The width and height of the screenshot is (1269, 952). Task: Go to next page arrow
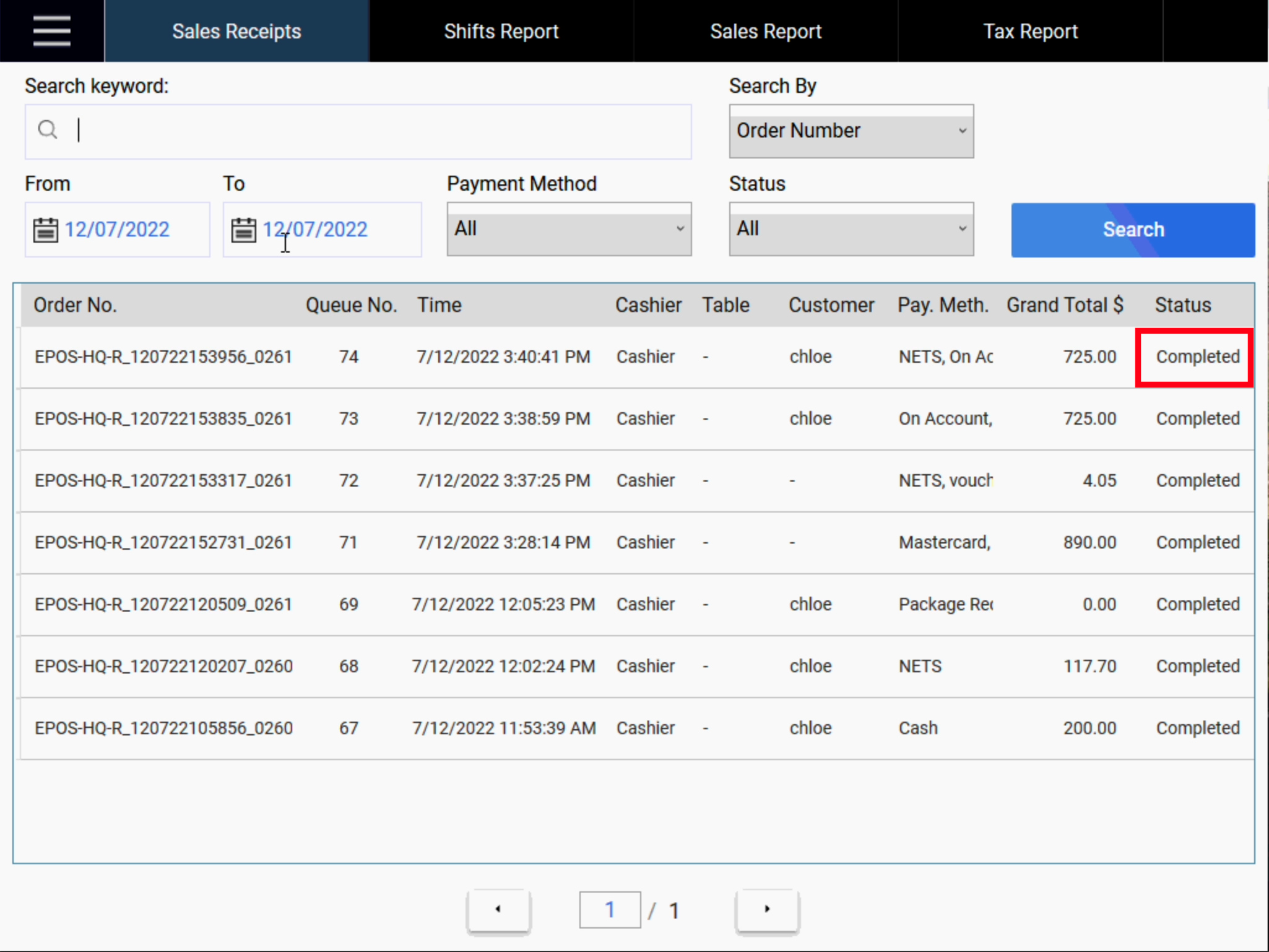[x=767, y=909]
